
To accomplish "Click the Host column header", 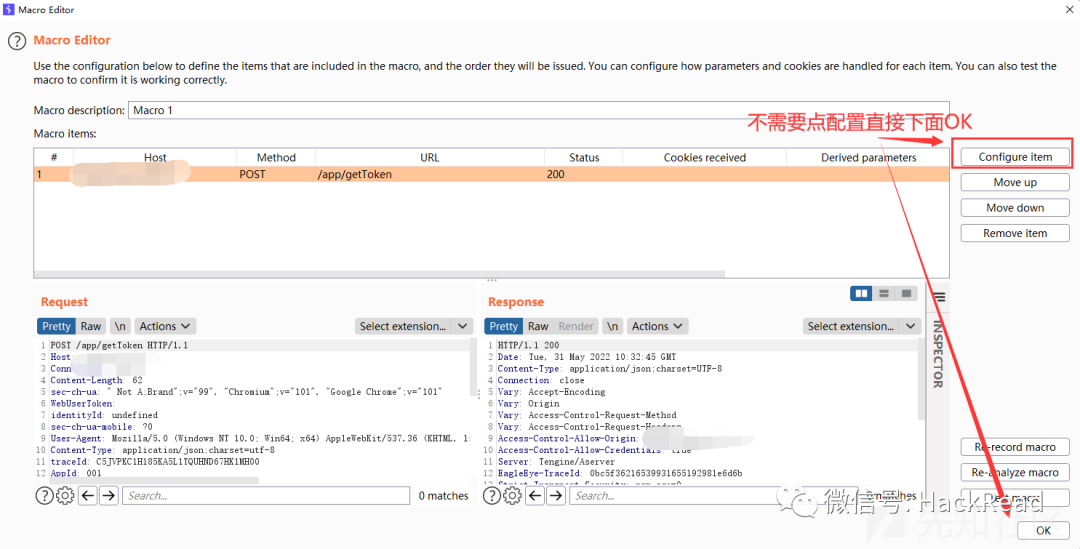I will (x=155, y=158).
